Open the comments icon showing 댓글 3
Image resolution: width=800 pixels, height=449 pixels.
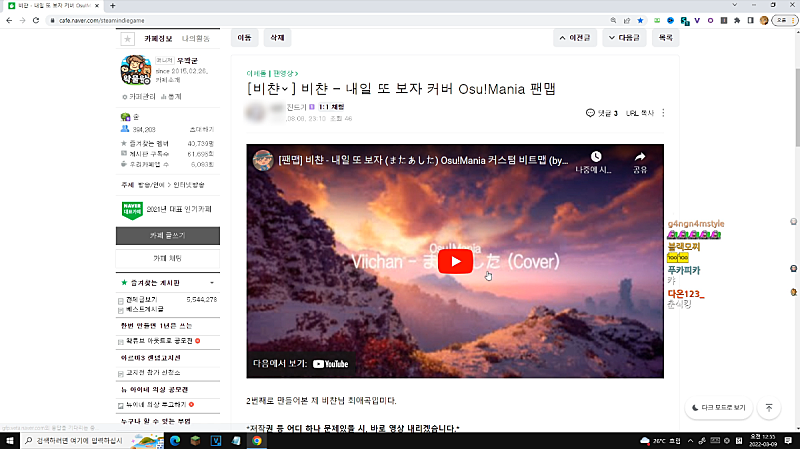pyautogui.click(x=590, y=113)
